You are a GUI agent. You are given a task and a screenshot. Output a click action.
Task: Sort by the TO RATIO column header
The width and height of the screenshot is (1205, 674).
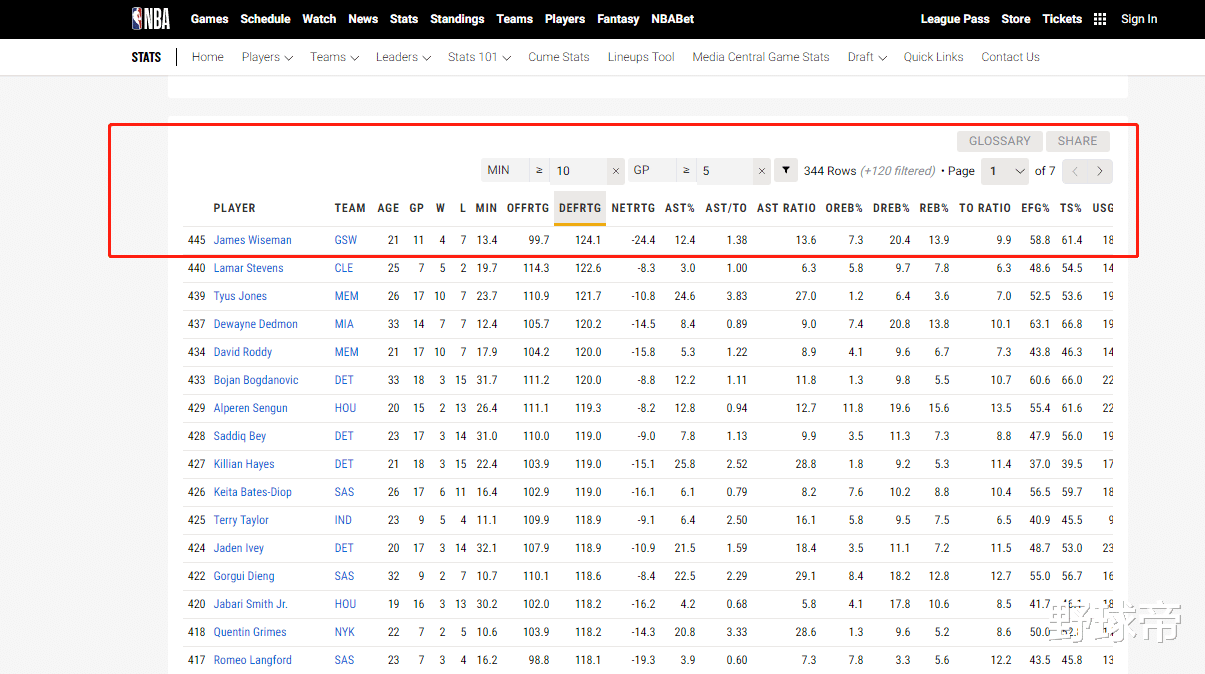(x=985, y=208)
